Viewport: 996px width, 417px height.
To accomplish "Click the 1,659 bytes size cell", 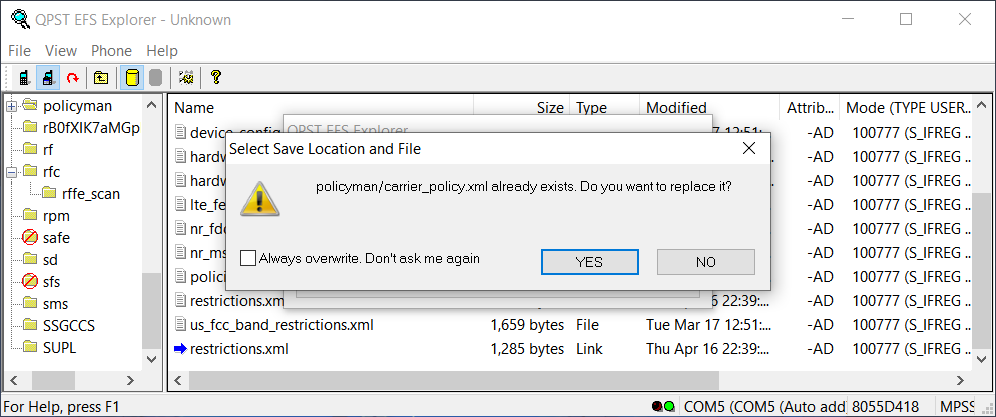I will [527, 325].
